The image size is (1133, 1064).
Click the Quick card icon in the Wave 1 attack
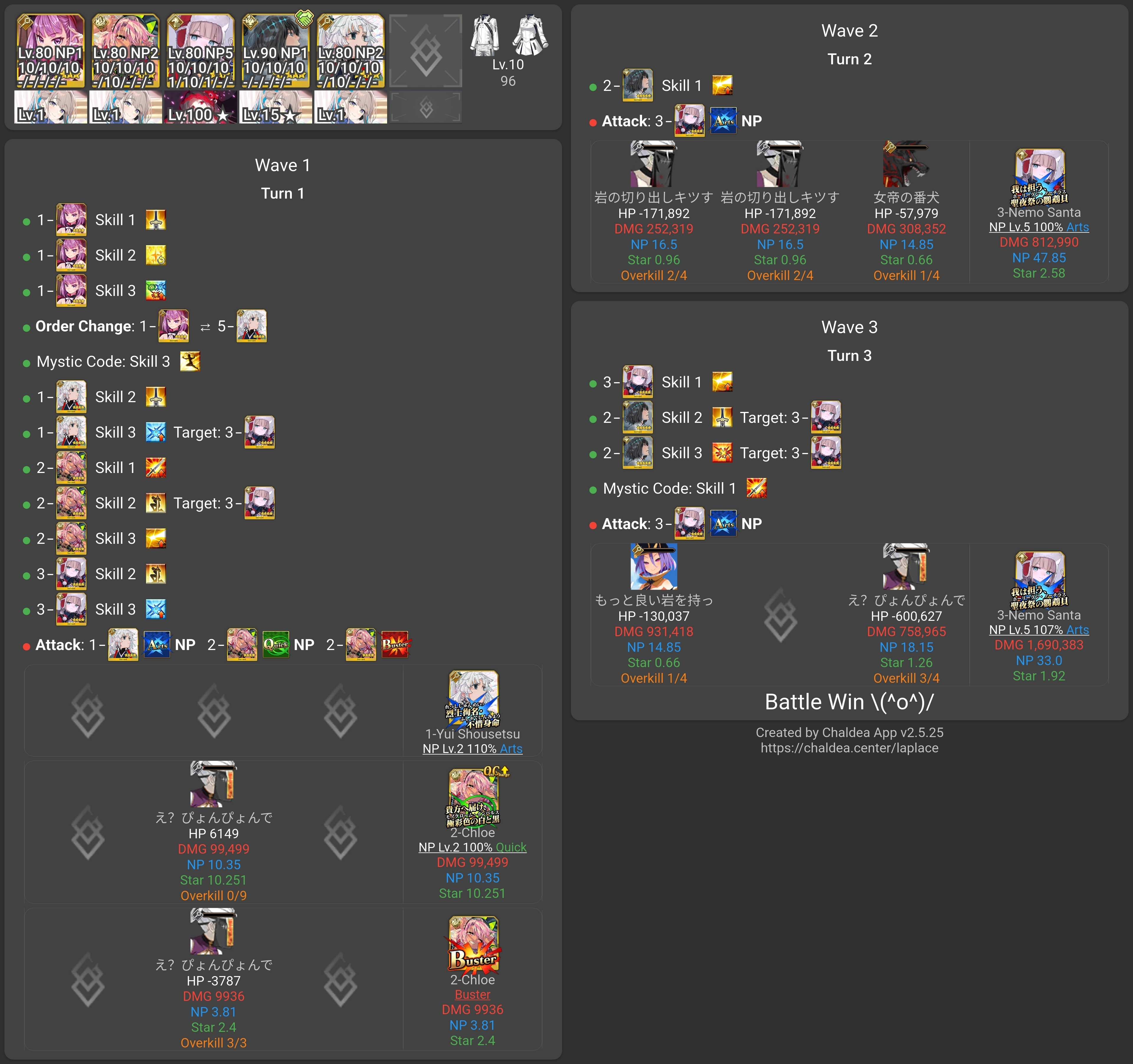click(276, 644)
